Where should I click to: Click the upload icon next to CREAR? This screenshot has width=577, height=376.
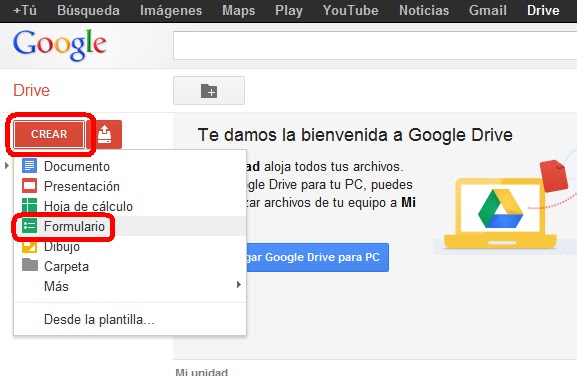point(105,134)
